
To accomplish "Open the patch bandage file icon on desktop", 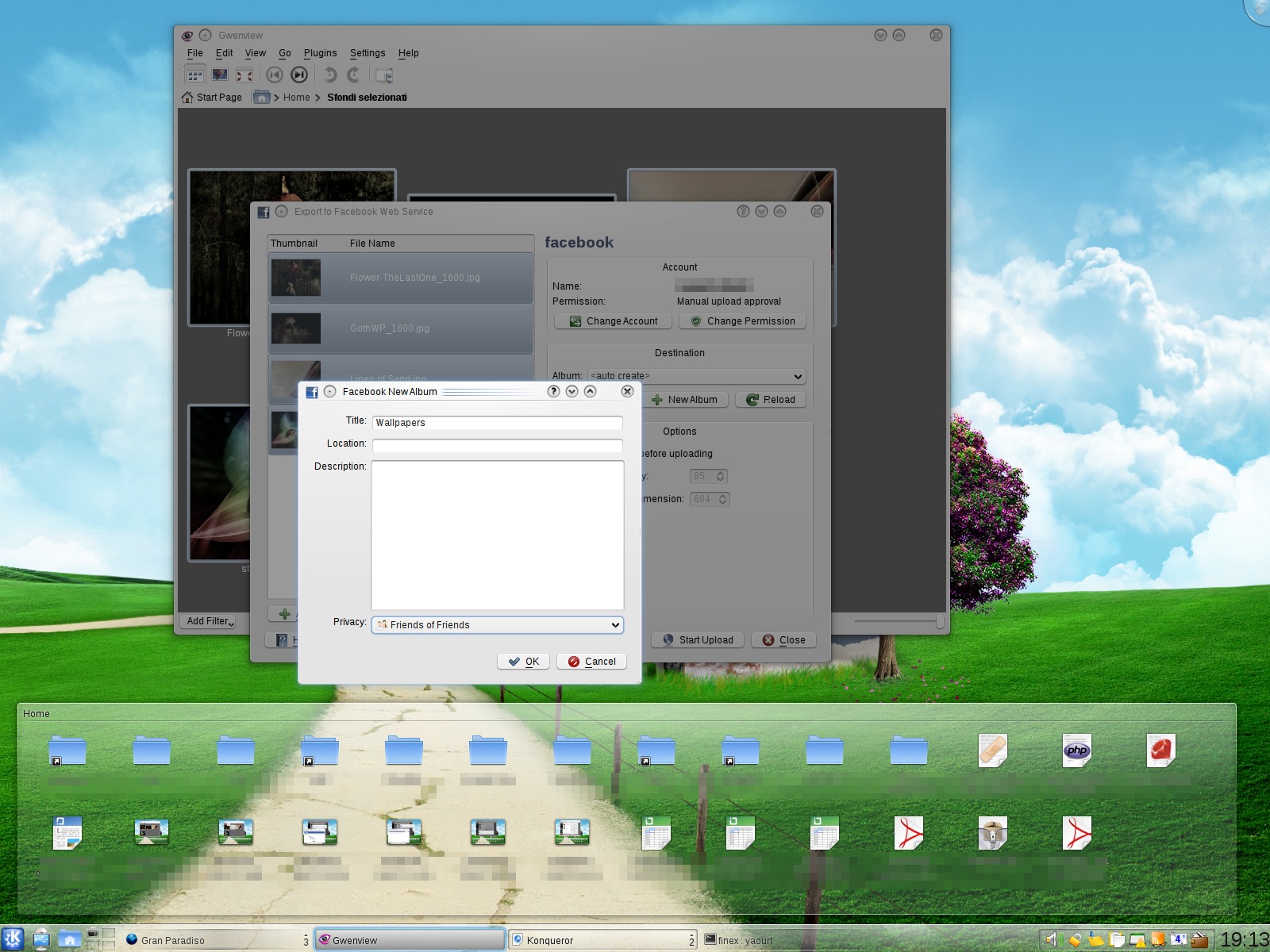I will point(992,750).
